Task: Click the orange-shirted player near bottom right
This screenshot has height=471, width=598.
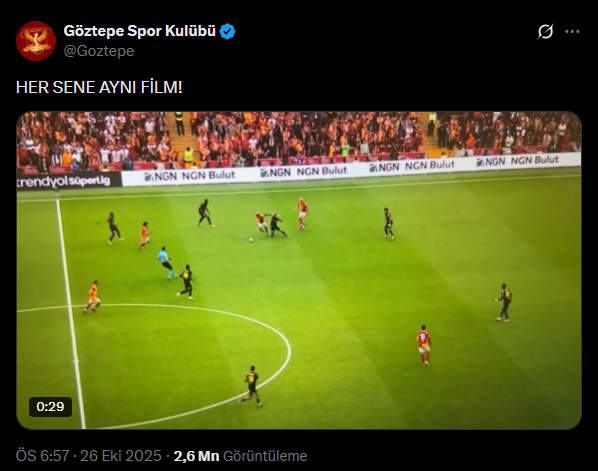Action: click(x=423, y=345)
